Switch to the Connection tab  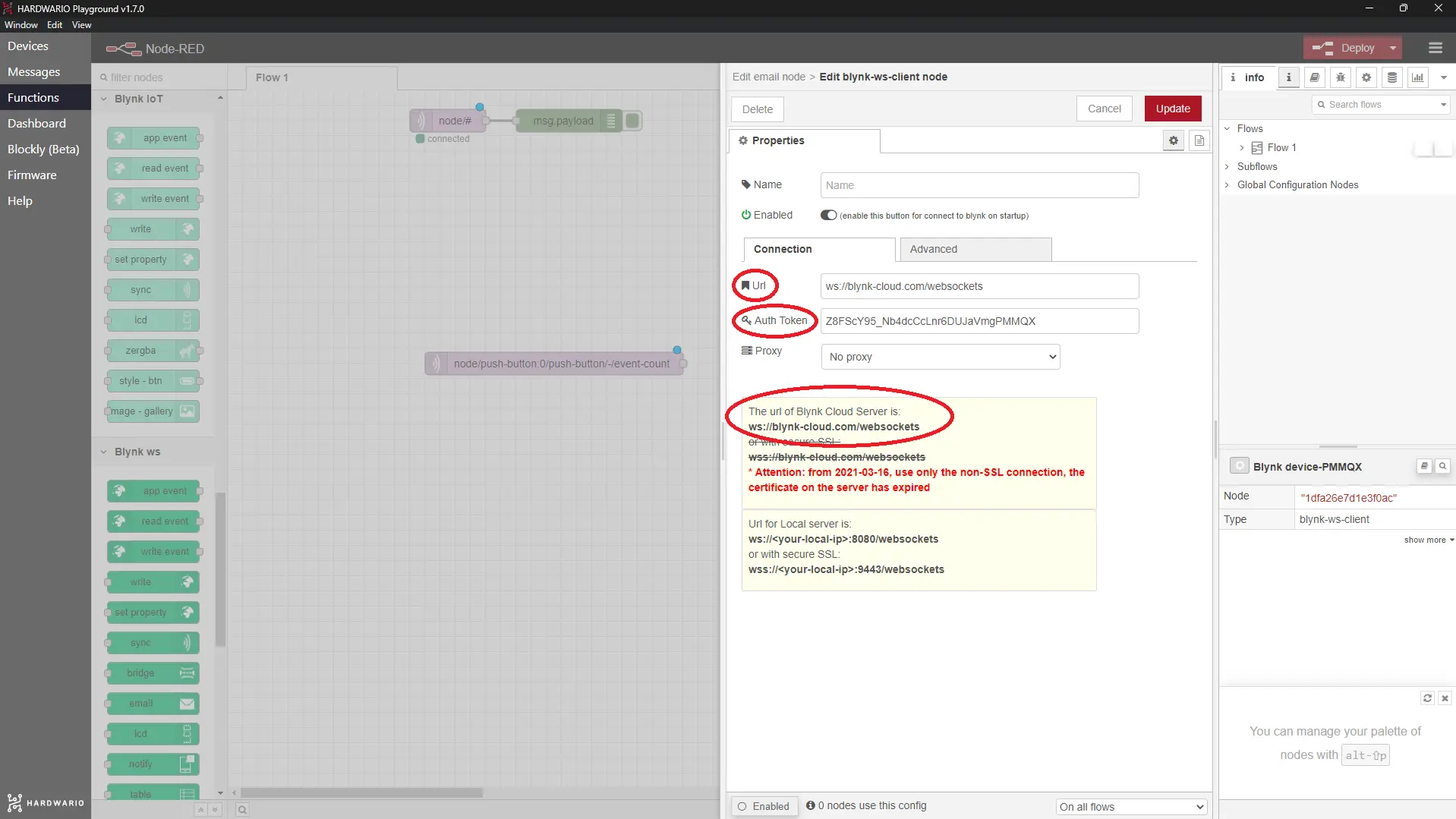click(x=820, y=249)
